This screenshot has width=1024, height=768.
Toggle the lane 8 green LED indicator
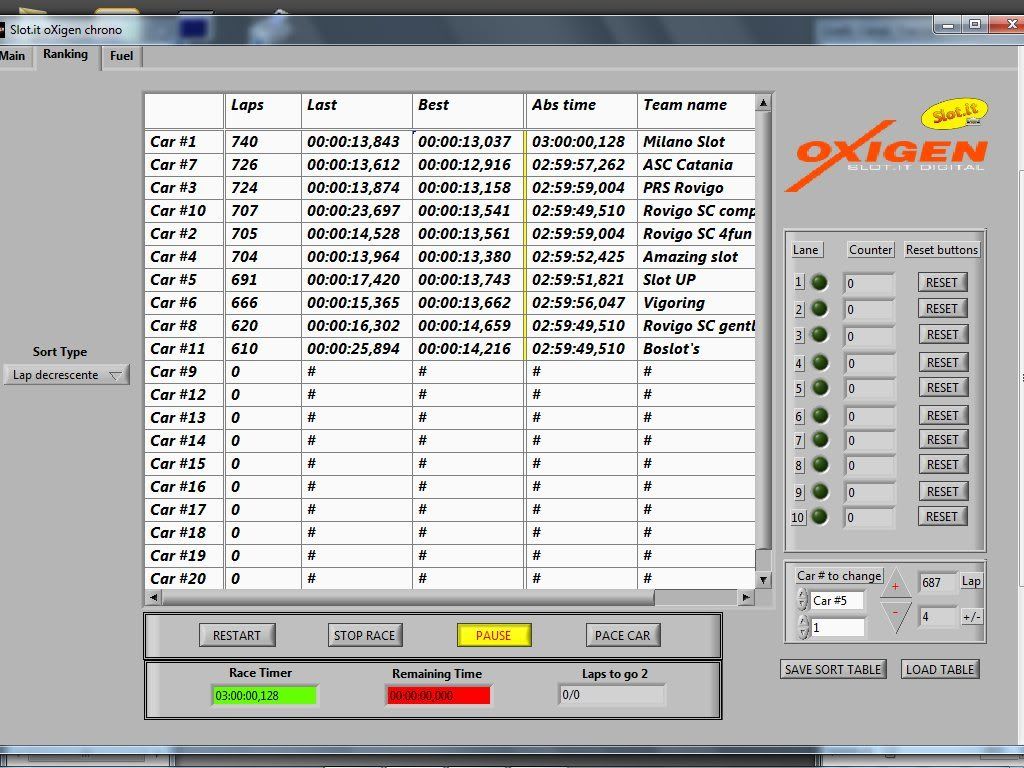pos(819,465)
